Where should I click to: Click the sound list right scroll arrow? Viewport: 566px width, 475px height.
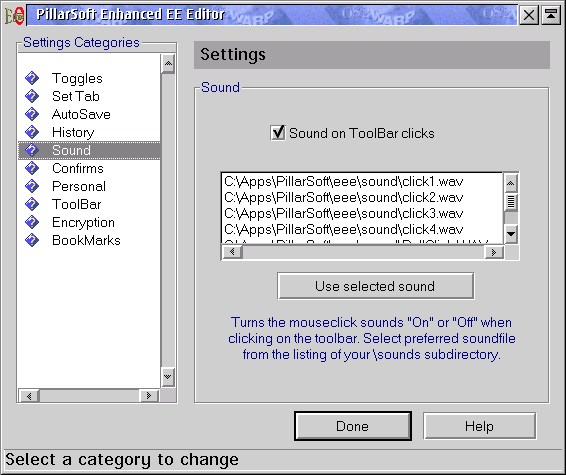[x=494, y=252]
